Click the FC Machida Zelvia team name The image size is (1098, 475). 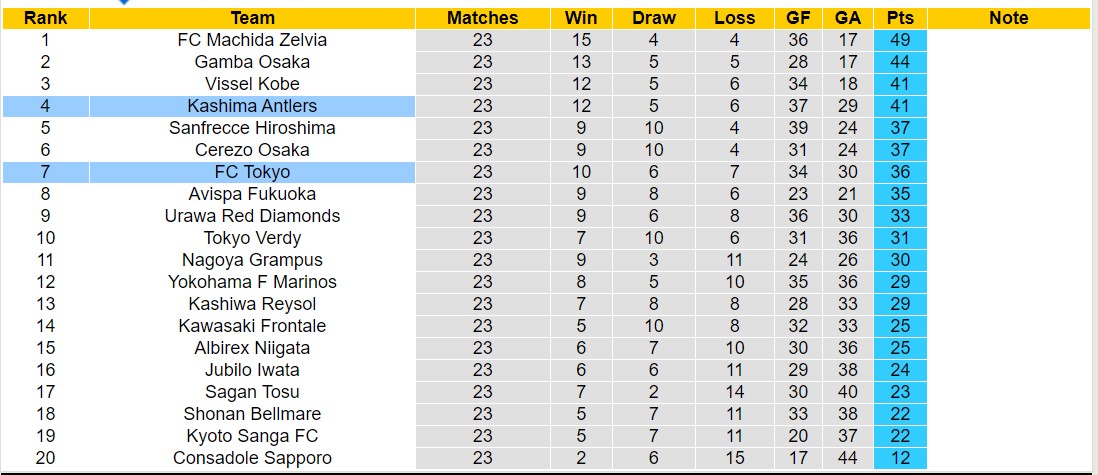click(252, 40)
